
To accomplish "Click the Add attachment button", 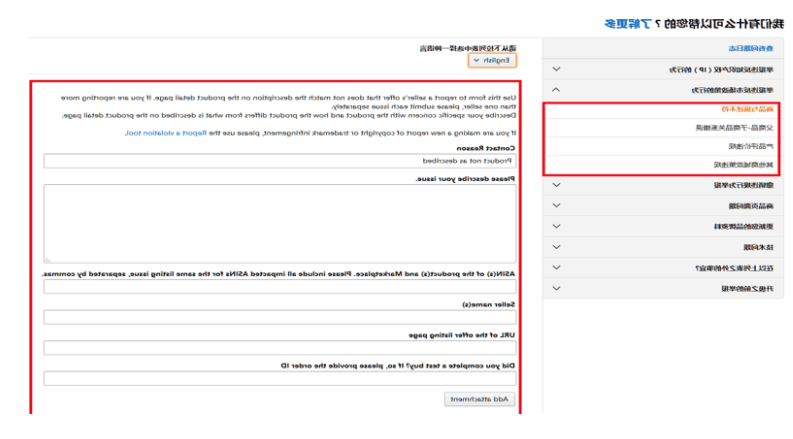I will pyautogui.click(x=479, y=399).
